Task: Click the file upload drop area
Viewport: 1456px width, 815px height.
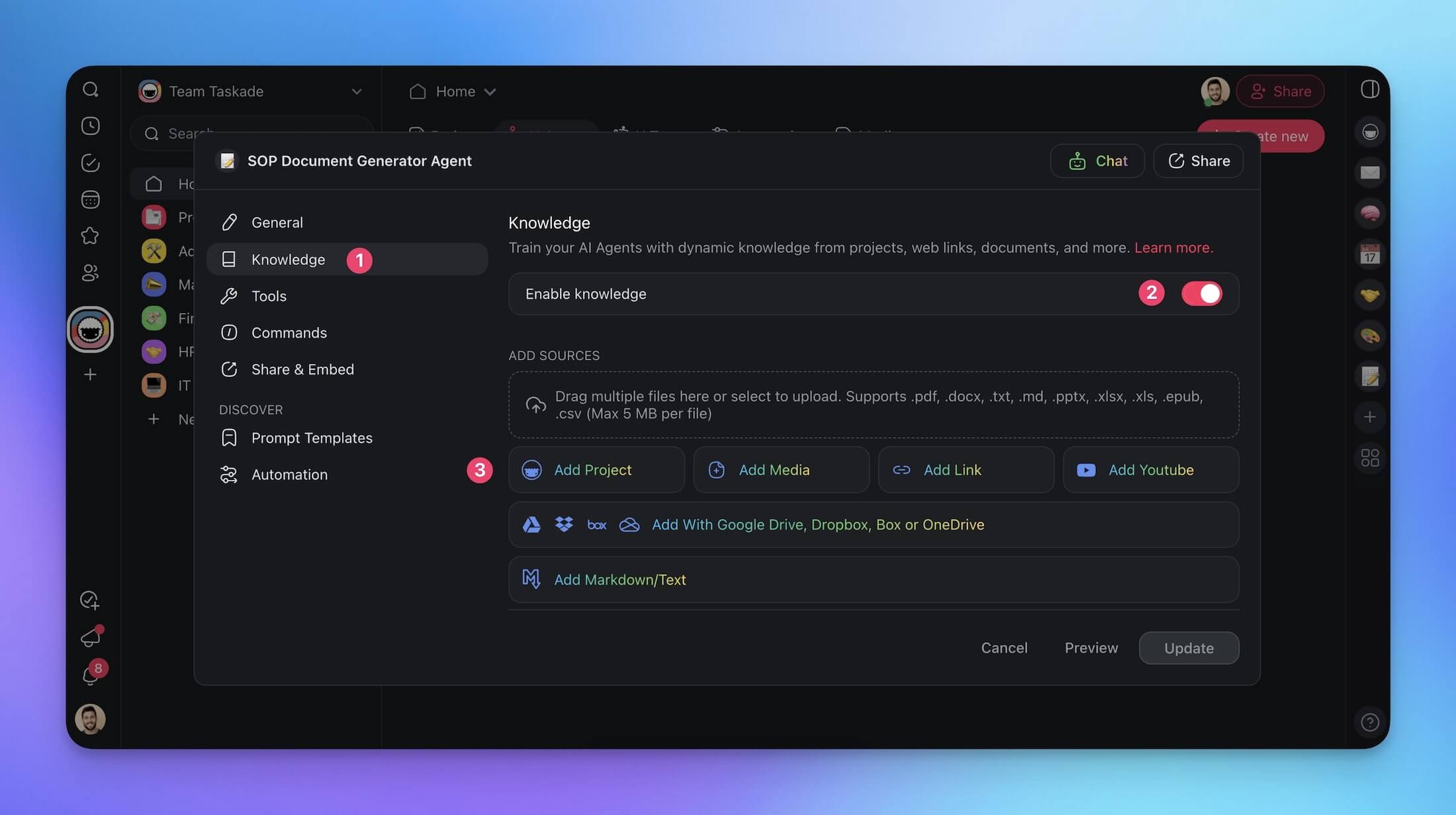Action: coord(873,405)
